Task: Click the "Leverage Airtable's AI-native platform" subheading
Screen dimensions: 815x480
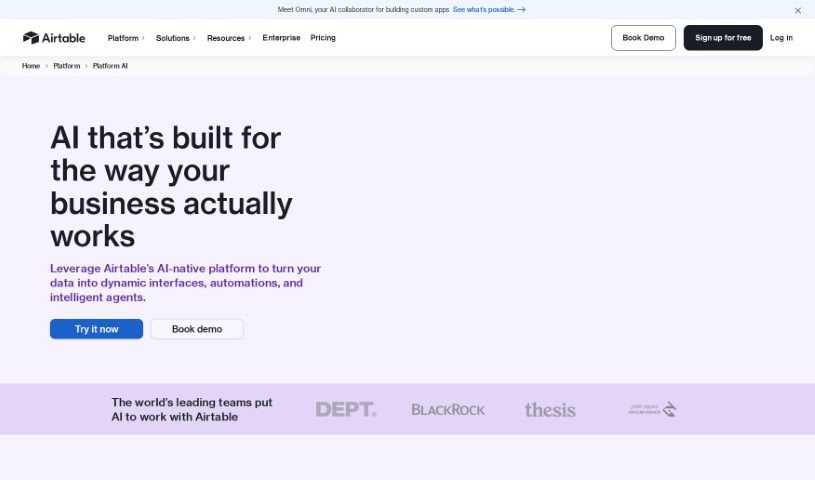Action: tap(186, 283)
